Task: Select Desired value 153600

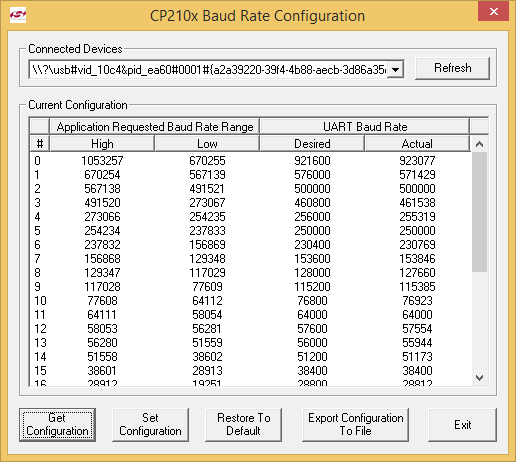Action: coord(312,259)
